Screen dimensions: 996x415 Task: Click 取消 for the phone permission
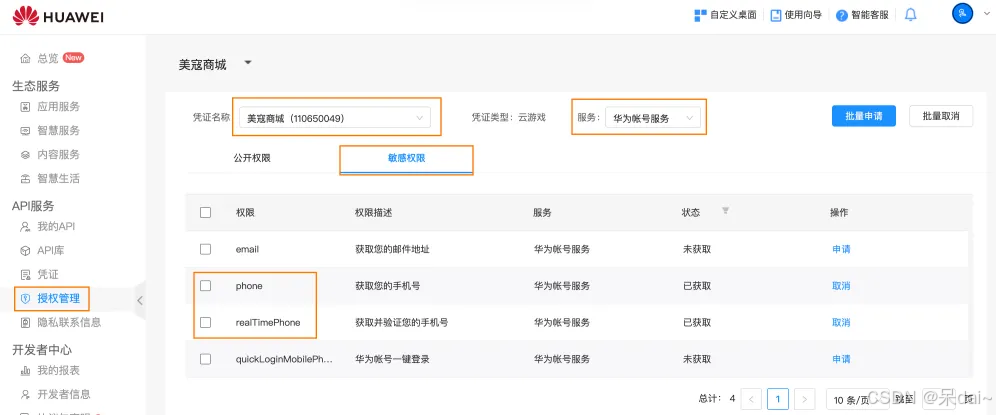pos(841,286)
